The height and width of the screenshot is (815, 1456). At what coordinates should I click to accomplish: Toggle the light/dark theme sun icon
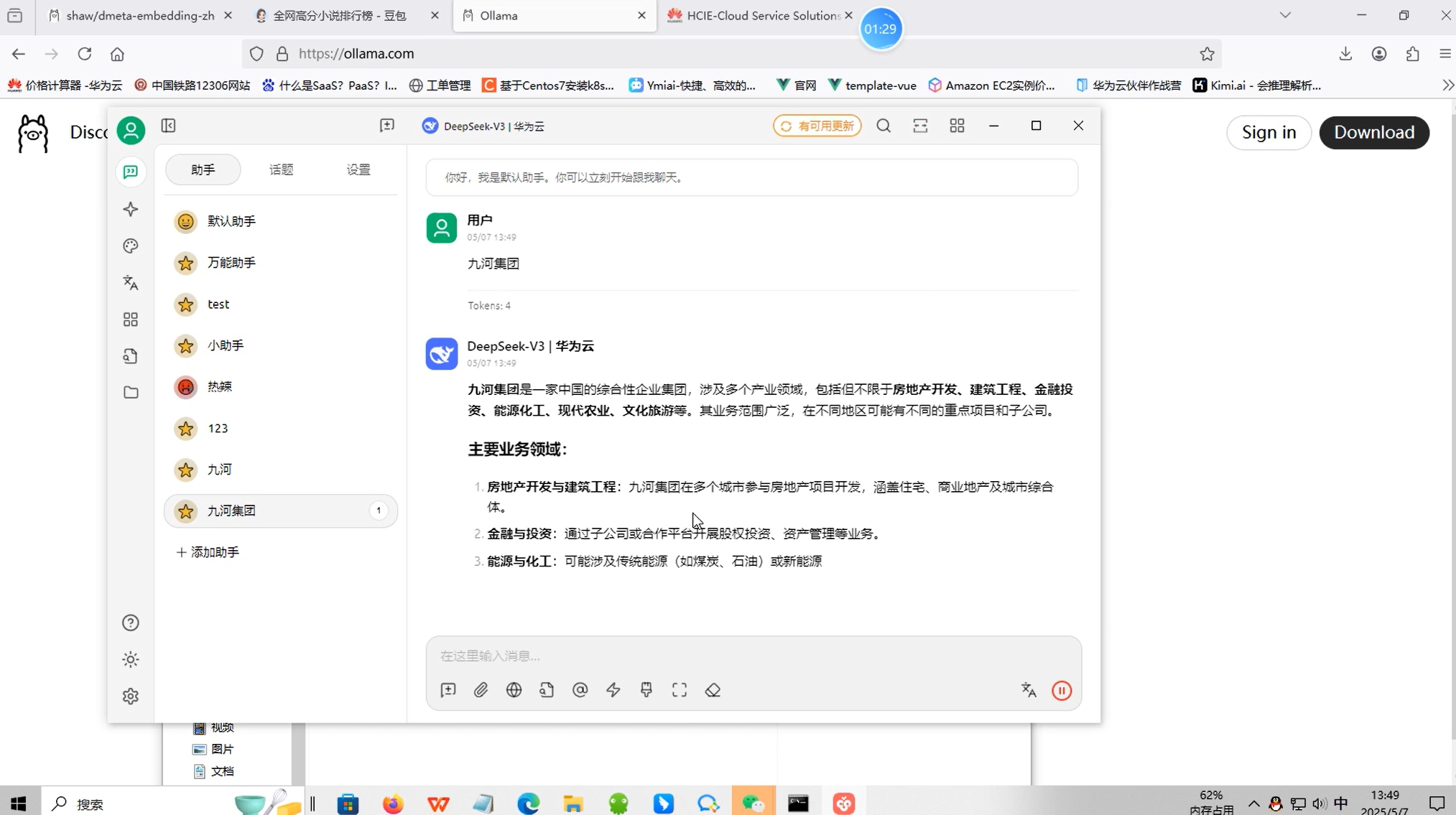pyautogui.click(x=131, y=659)
